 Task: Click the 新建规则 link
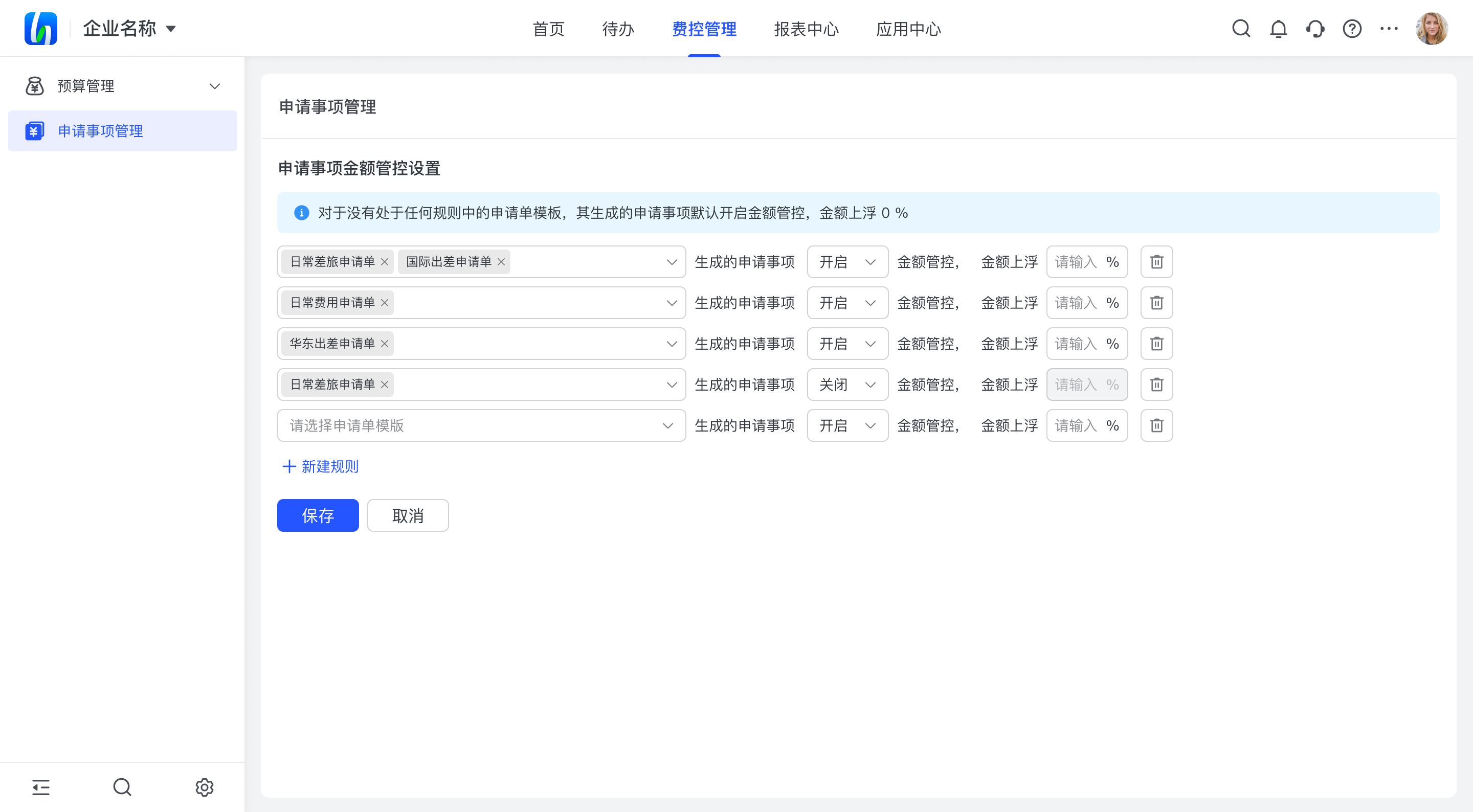[321, 467]
